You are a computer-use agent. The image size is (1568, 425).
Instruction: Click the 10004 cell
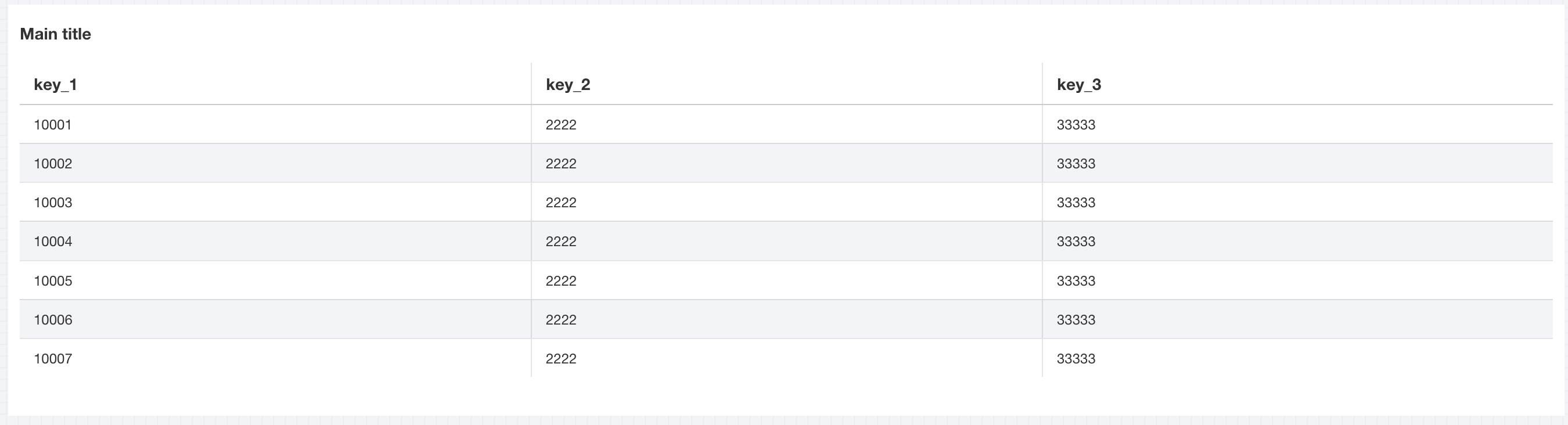click(x=53, y=242)
